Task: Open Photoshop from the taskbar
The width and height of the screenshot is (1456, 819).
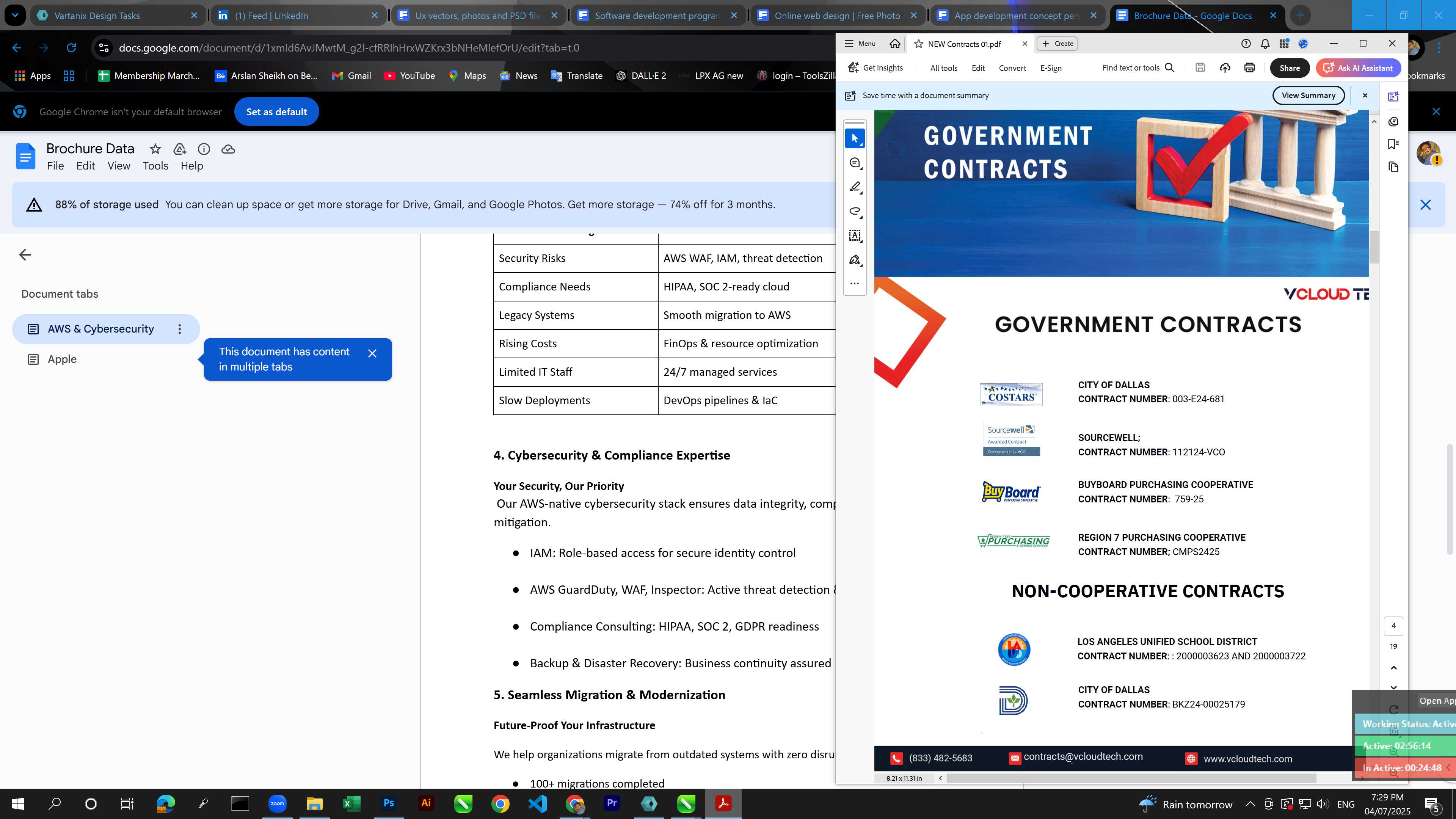Action: [x=389, y=803]
